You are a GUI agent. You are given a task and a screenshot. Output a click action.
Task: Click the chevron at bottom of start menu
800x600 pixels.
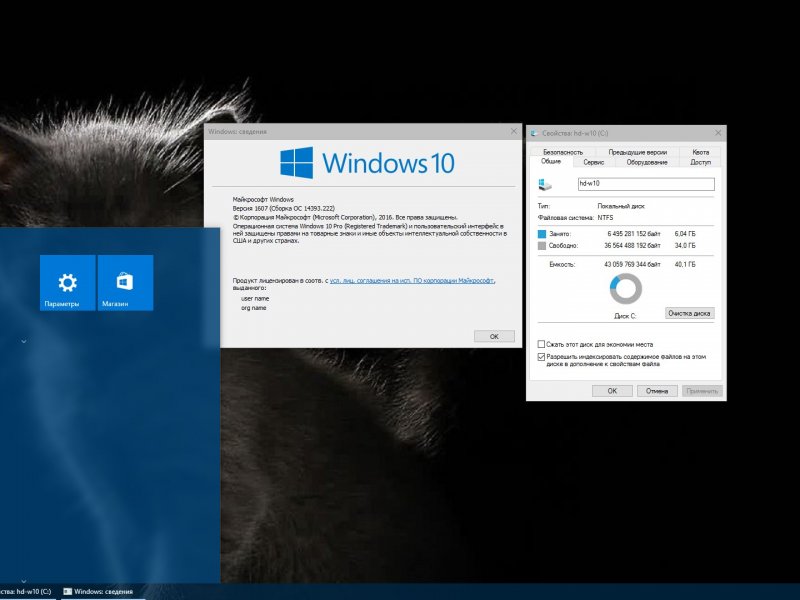pyautogui.click(x=23, y=581)
